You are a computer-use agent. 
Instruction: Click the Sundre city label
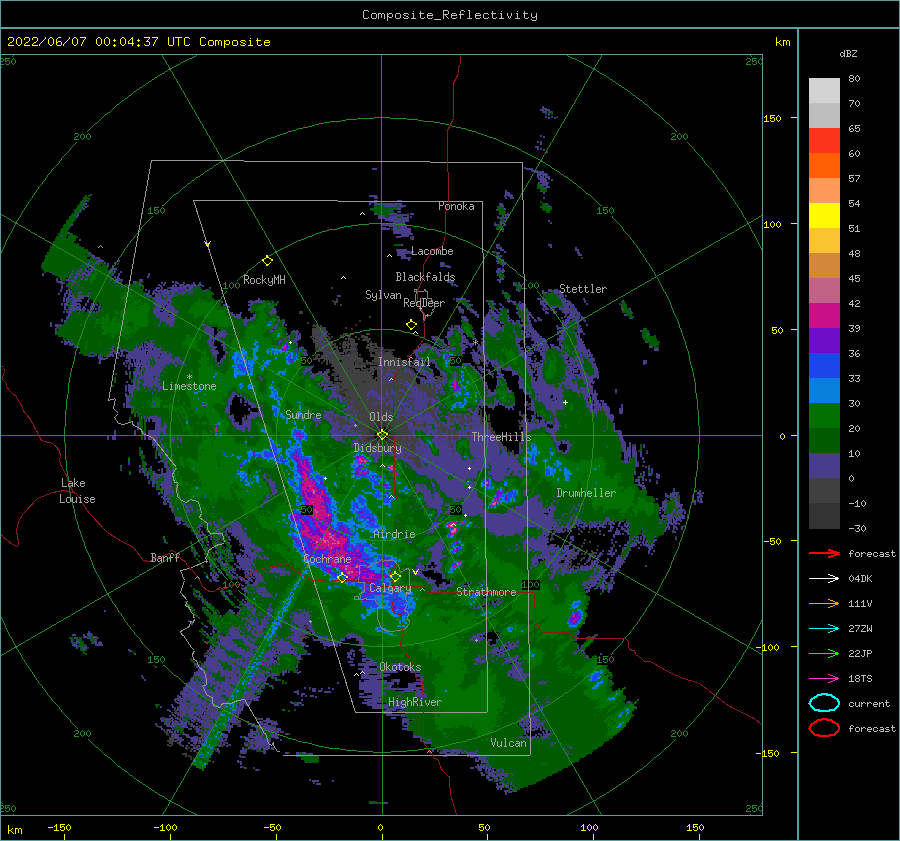[303, 415]
